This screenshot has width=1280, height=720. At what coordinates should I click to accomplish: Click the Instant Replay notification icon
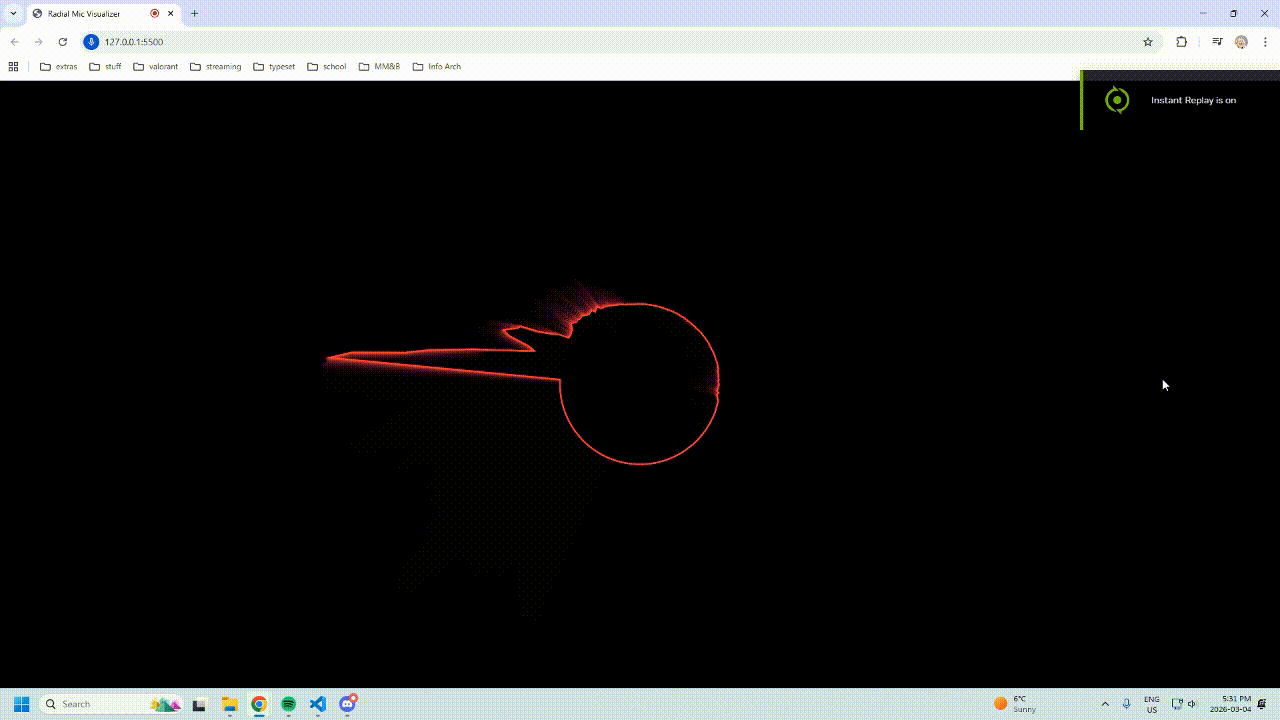click(1117, 100)
